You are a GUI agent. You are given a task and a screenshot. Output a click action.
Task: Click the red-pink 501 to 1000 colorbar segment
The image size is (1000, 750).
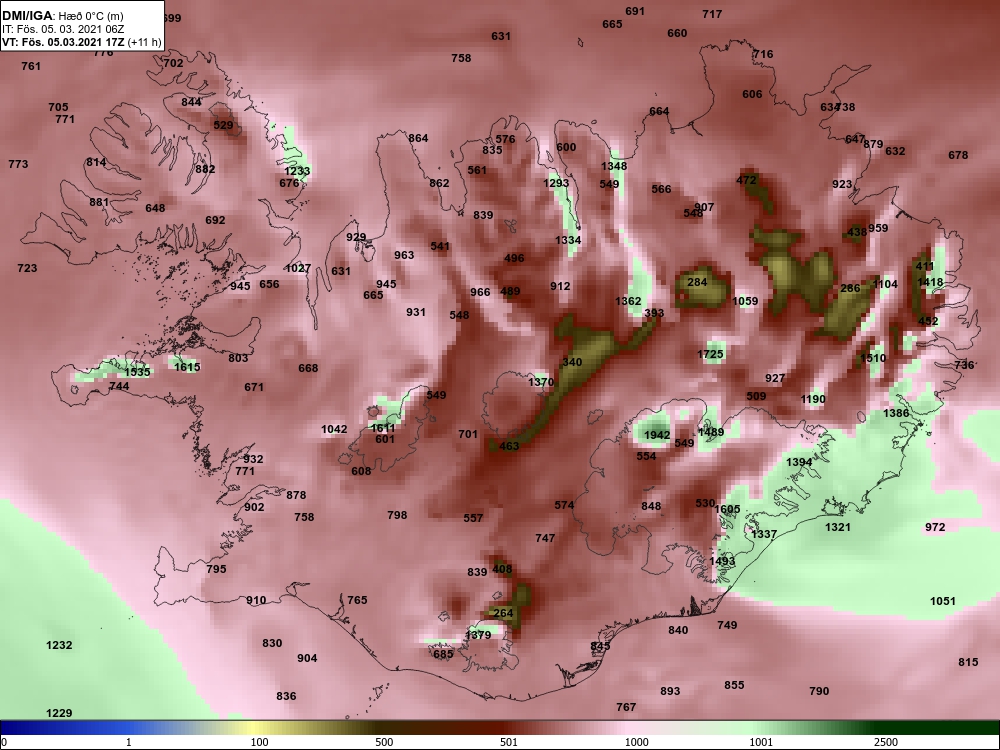pyautogui.click(x=573, y=728)
